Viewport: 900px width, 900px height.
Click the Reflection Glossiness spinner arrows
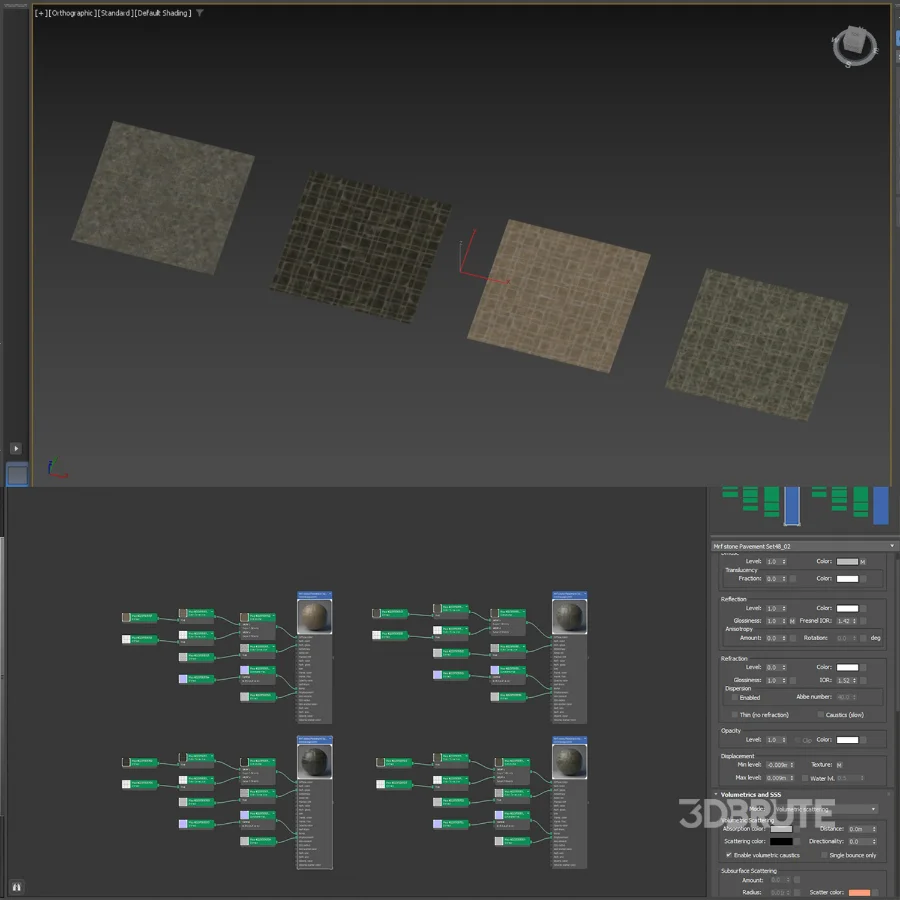coord(784,621)
